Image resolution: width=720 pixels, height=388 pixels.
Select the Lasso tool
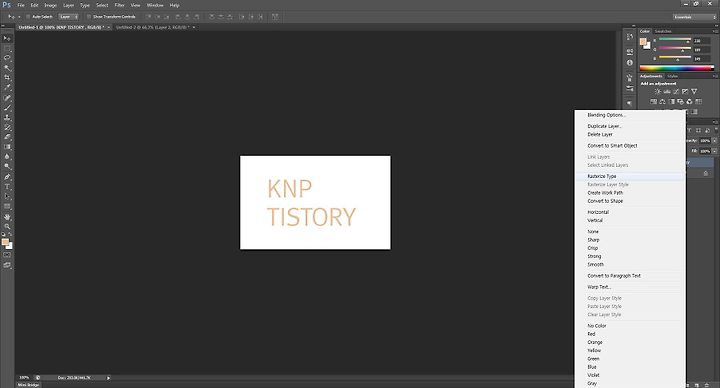[7, 58]
